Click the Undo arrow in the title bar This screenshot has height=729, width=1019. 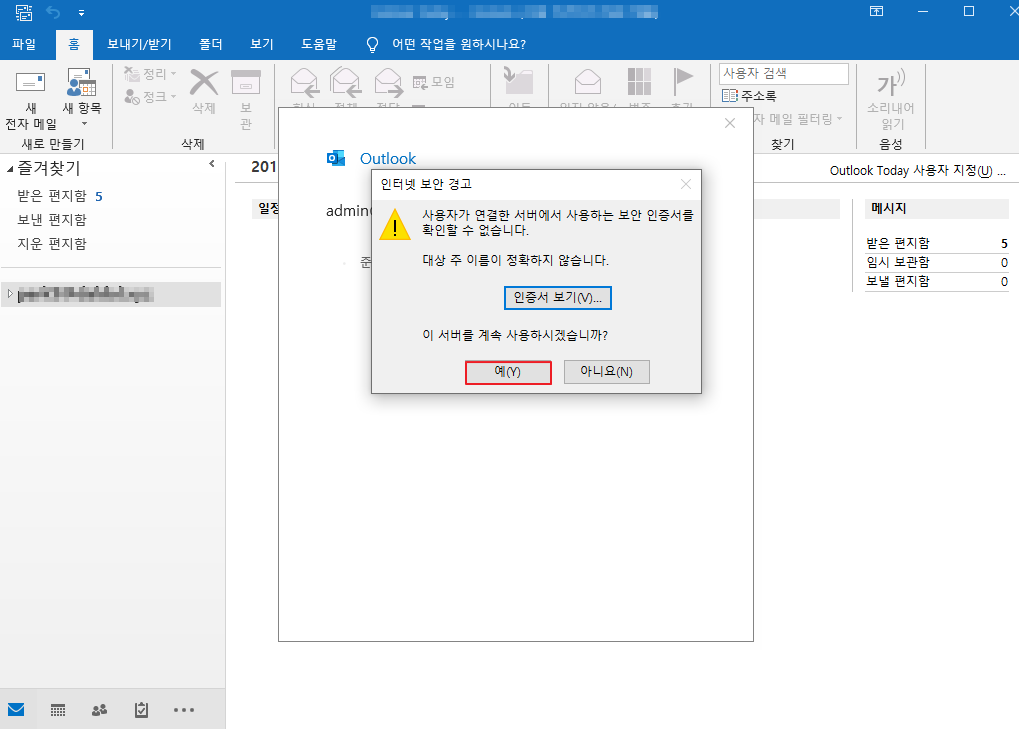point(53,12)
